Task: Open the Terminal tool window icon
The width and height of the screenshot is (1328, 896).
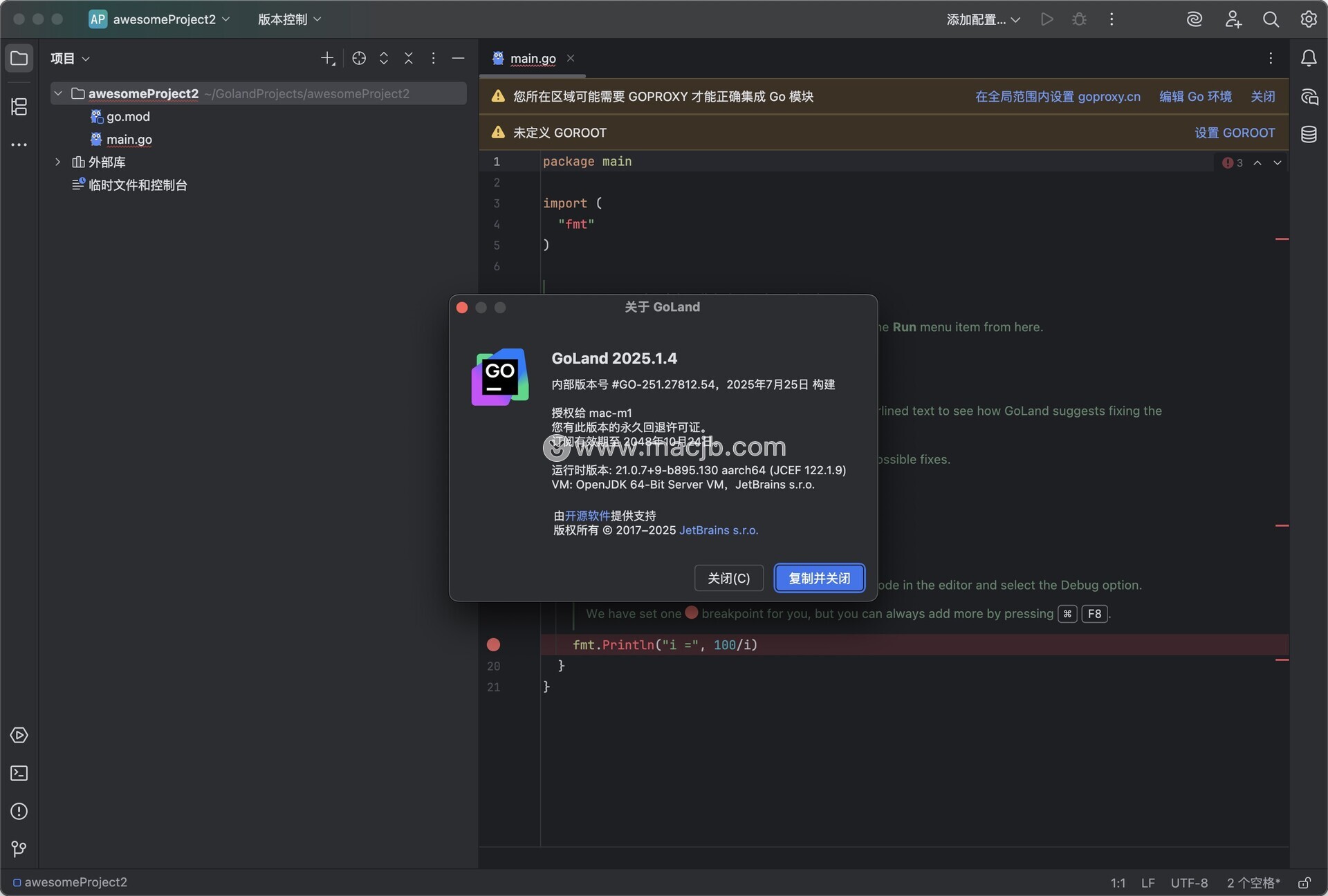Action: click(19, 773)
